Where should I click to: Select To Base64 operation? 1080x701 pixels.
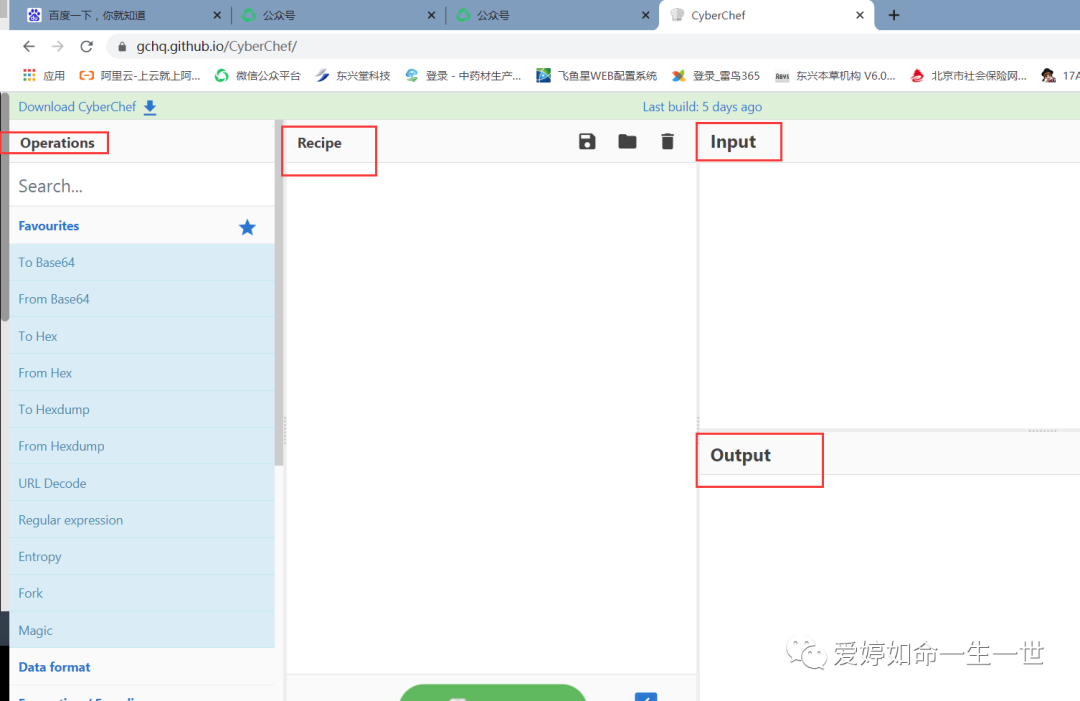click(142, 262)
